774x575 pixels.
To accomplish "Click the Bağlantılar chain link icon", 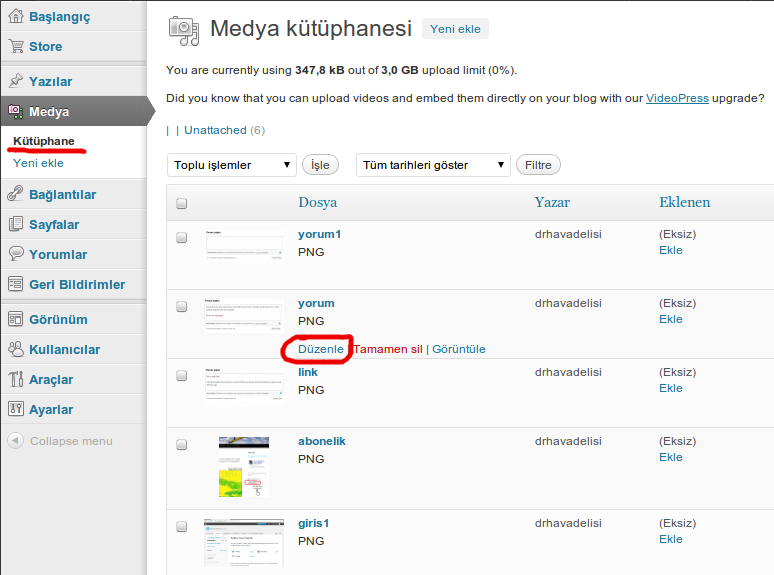I will 15,194.
